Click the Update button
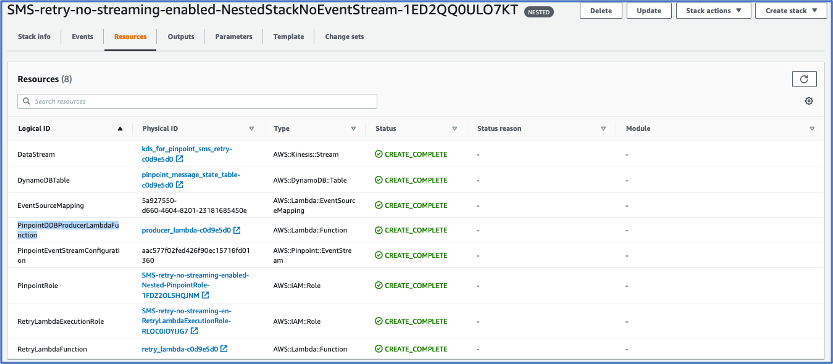Image resolution: width=833 pixels, height=364 pixels. pyautogui.click(x=649, y=11)
